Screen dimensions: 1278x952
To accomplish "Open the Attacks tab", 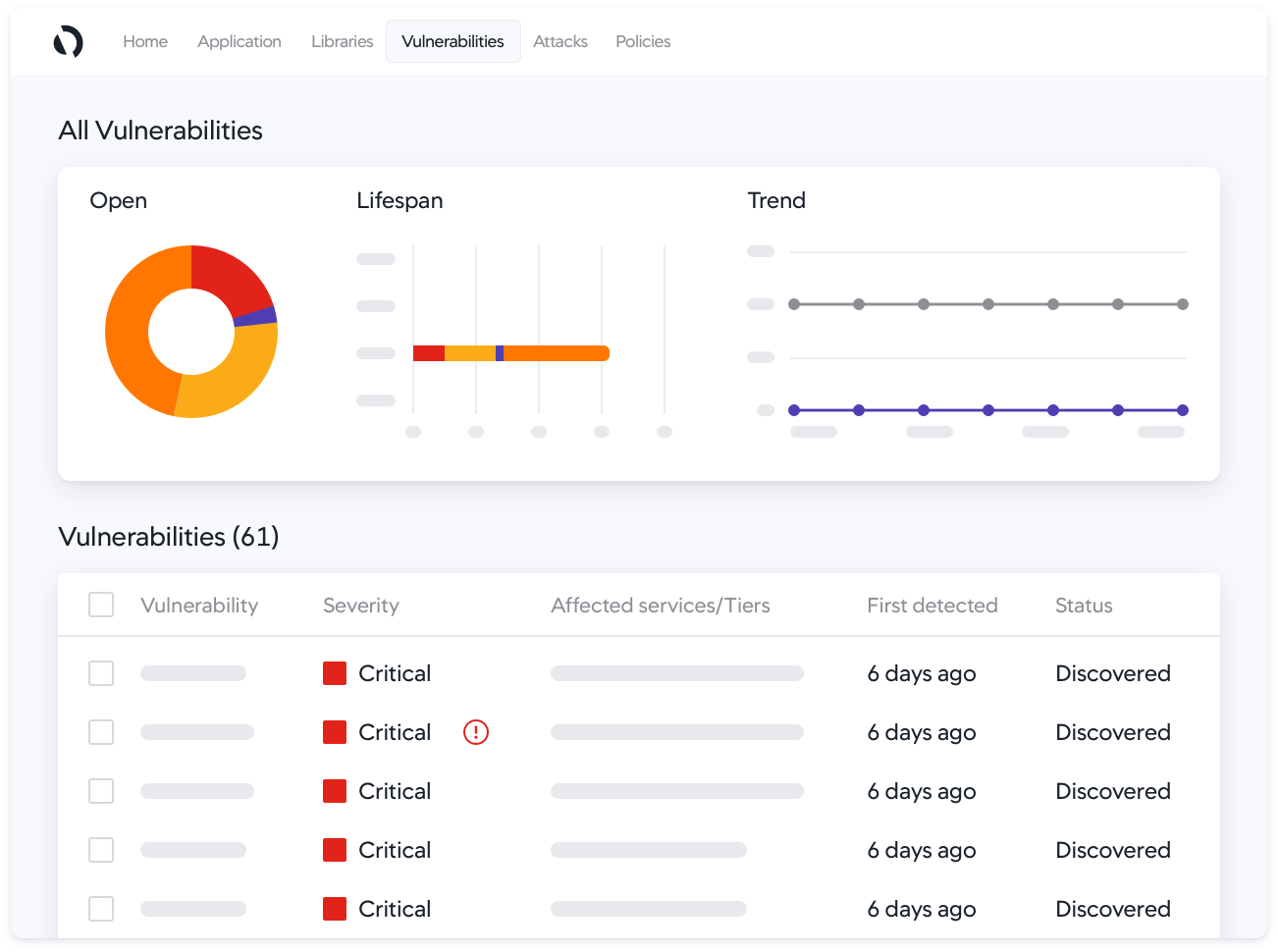I will point(560,41).
